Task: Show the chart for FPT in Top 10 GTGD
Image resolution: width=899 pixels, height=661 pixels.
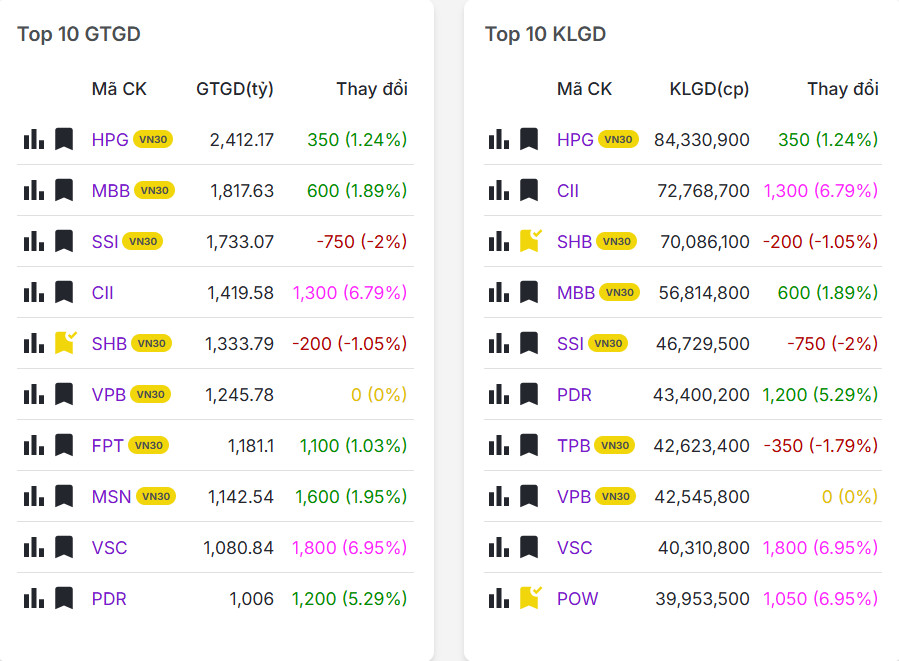Action: pyautogui.click(x=34, y=445)
